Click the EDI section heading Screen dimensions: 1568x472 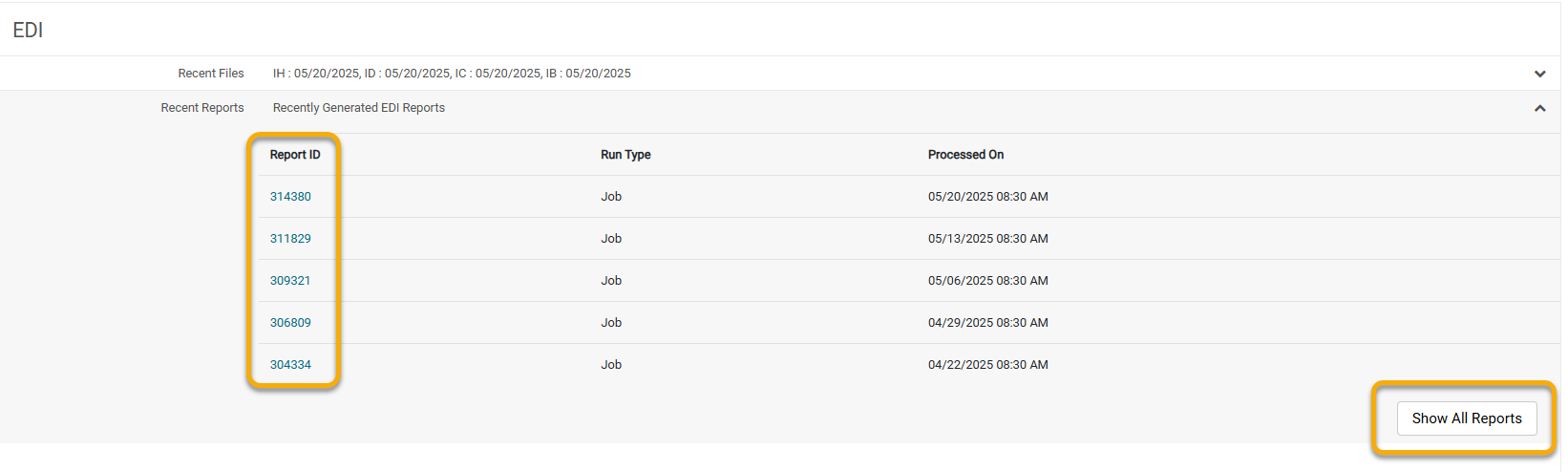tap(28, 31)
